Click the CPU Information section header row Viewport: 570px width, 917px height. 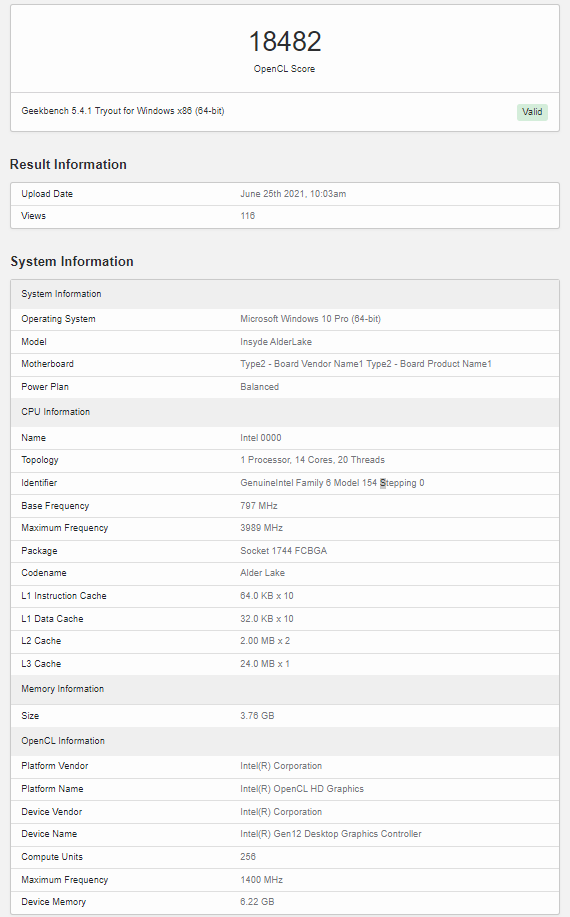(285, 412)
